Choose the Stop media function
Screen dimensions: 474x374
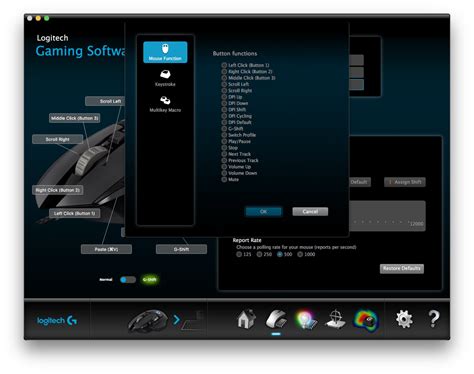pos(224,148)
